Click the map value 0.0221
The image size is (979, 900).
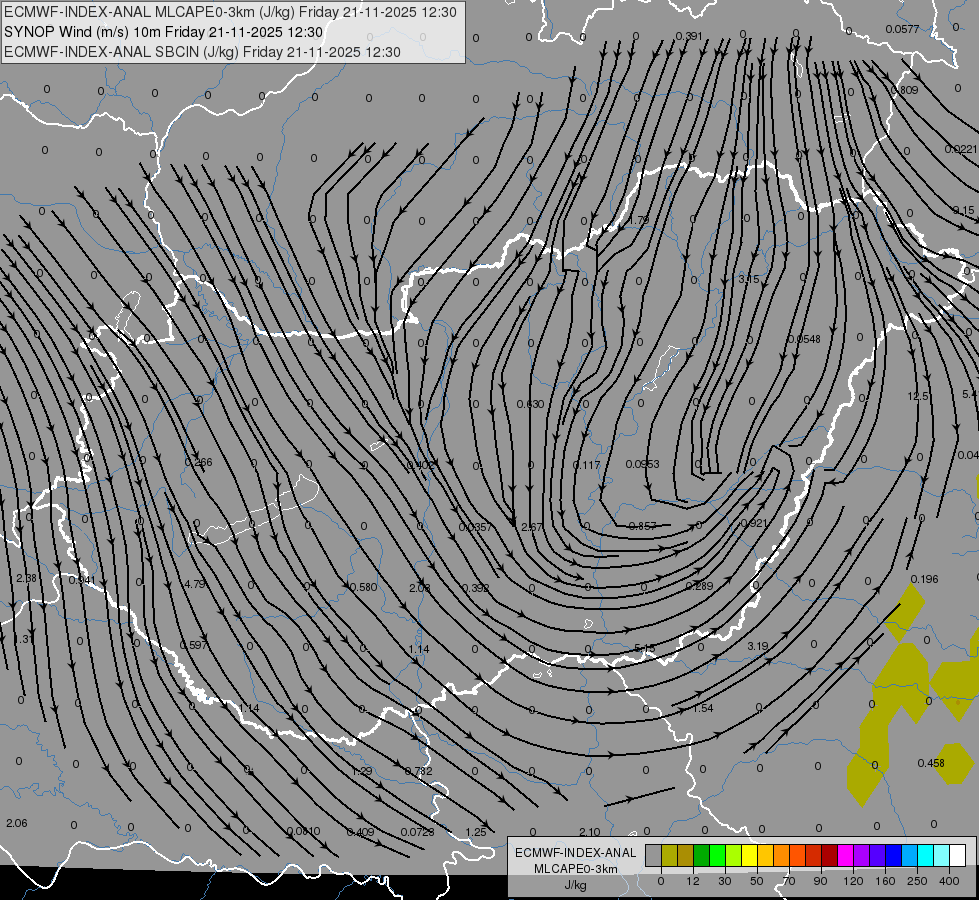[961, 149]
